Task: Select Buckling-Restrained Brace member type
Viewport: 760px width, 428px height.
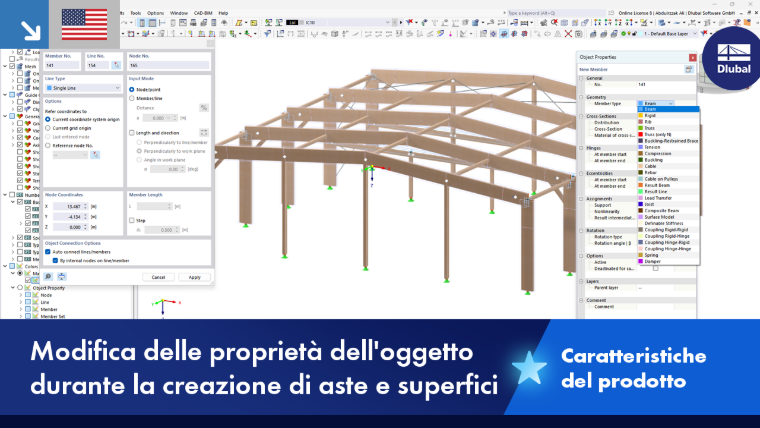Action: point(668,141)
